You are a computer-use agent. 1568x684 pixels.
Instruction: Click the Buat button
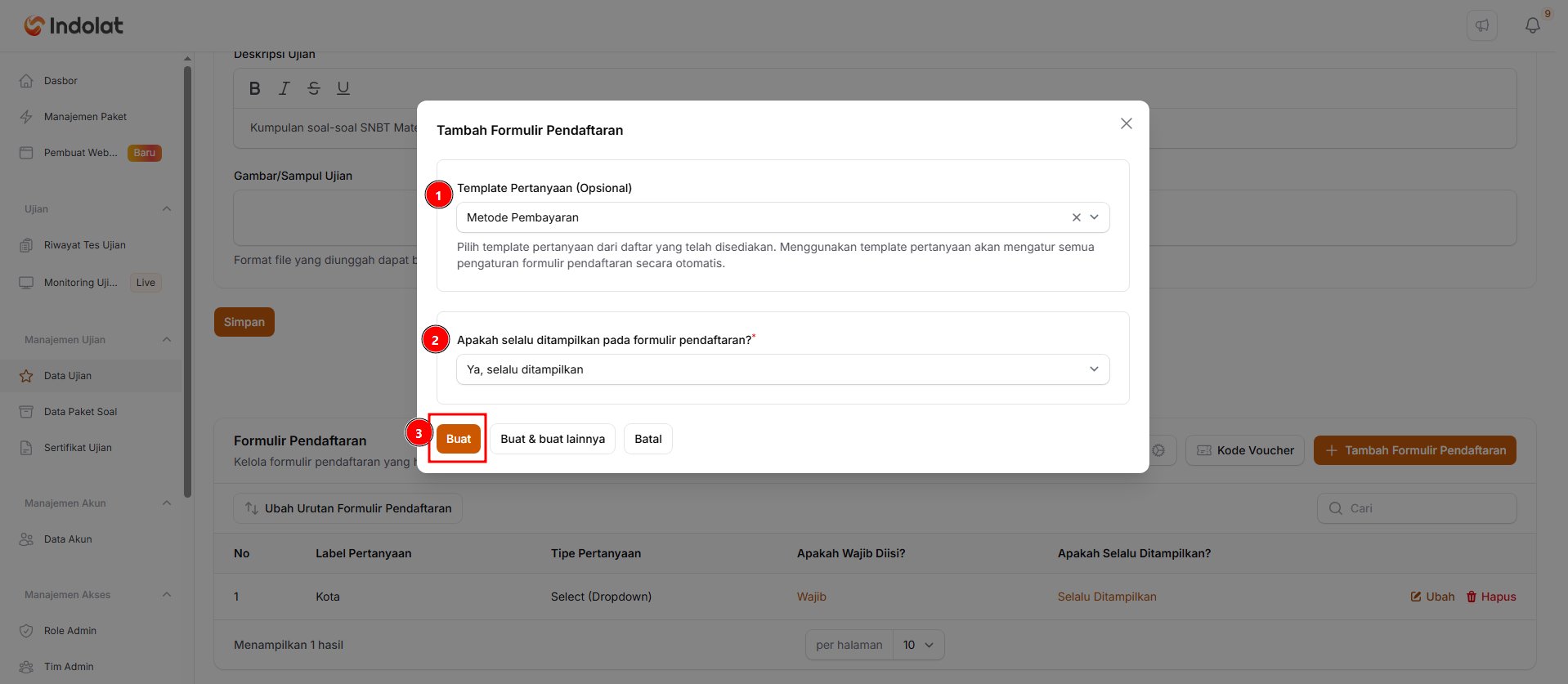click(x=459, y=439)
